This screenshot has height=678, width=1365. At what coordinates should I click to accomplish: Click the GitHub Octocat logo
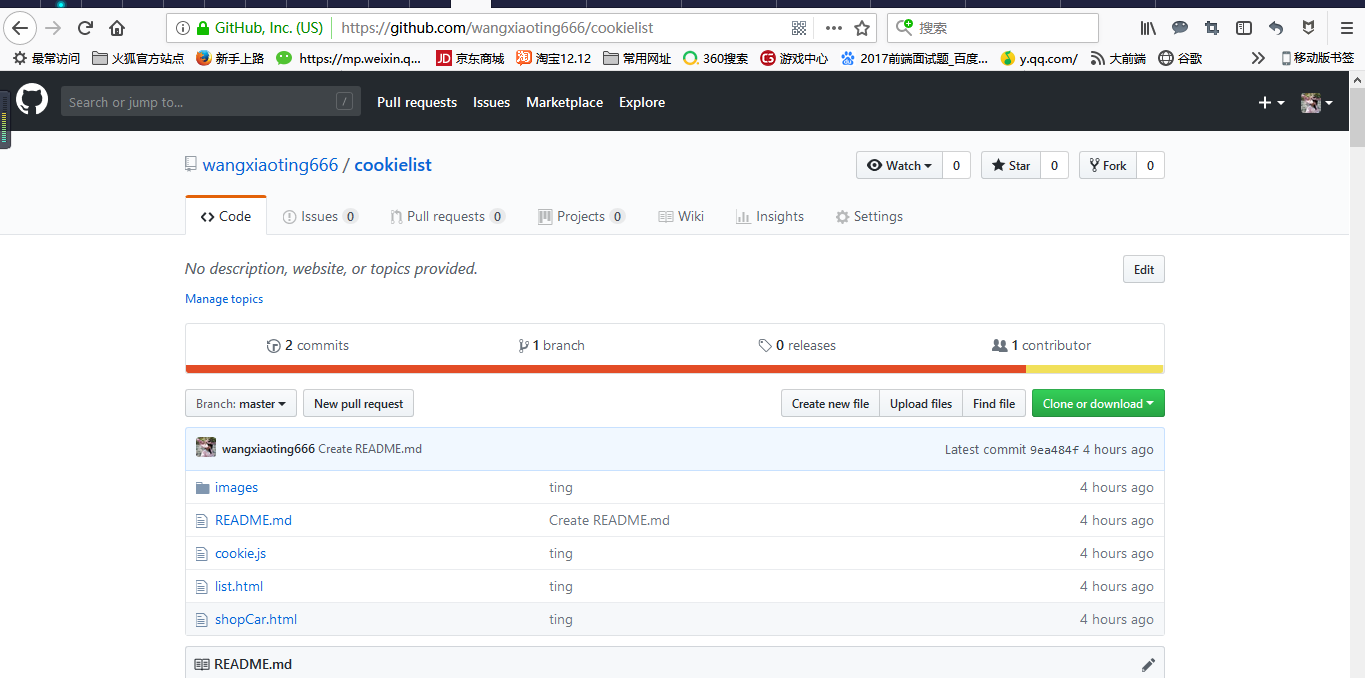point(32,101)
